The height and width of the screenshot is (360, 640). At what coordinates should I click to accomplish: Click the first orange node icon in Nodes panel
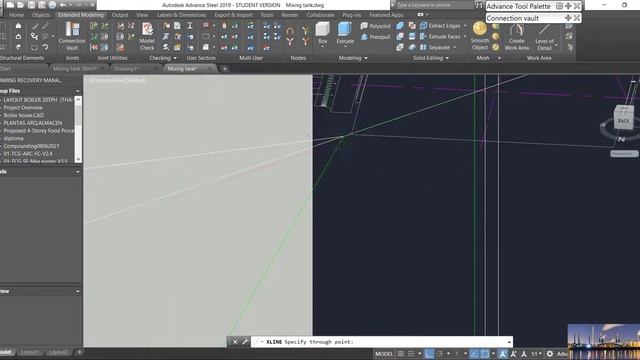(x=290, y=31)
